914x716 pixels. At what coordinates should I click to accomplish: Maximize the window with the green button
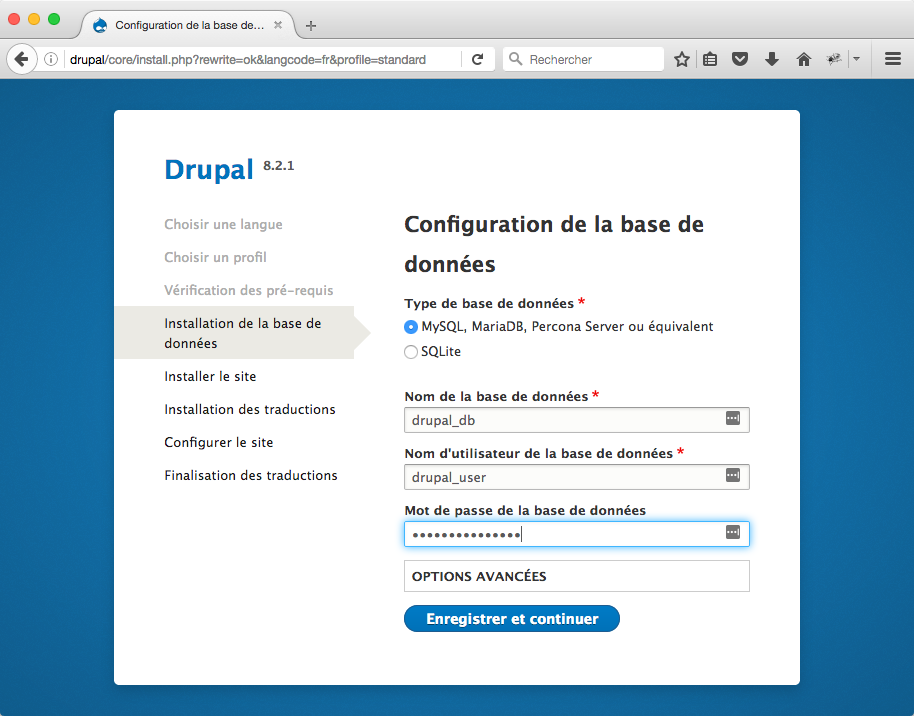pos(54,19)
